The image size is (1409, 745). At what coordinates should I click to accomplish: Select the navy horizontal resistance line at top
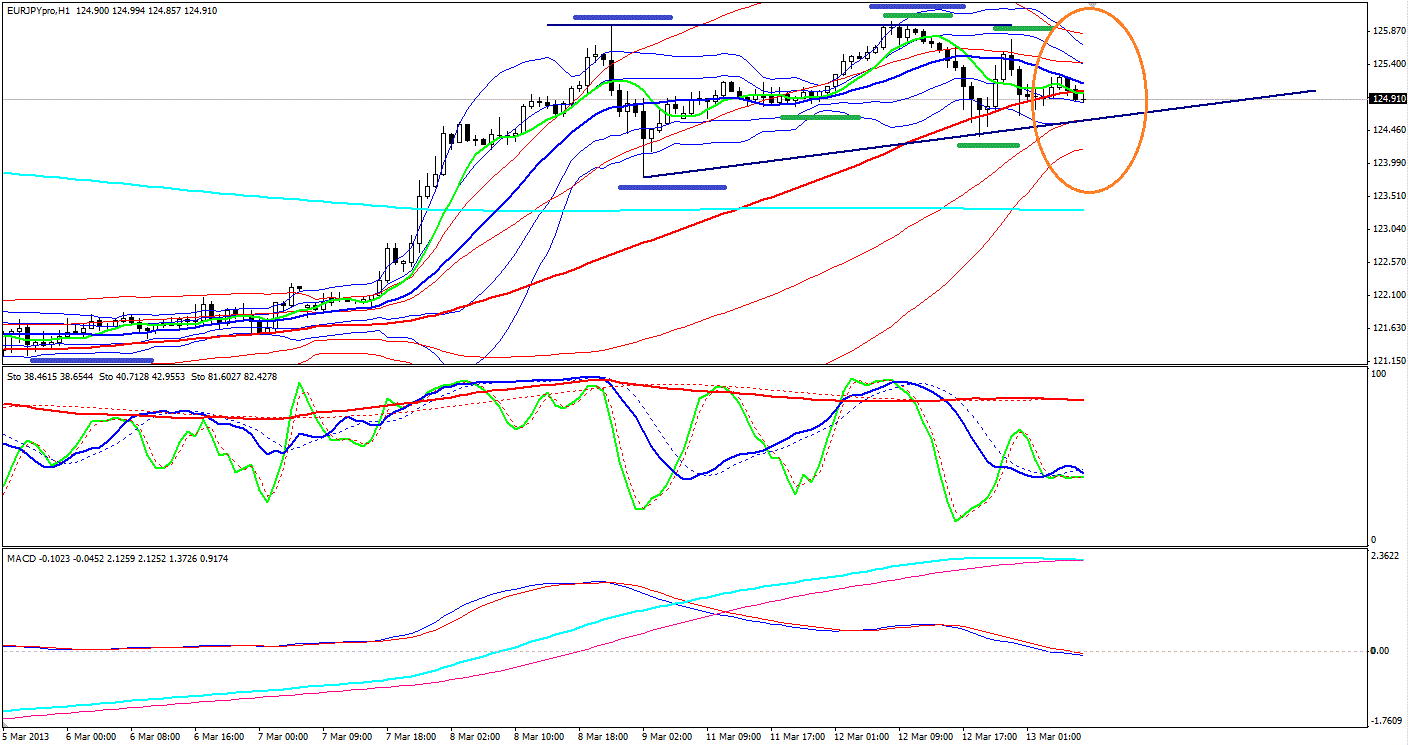click(780, 25)
